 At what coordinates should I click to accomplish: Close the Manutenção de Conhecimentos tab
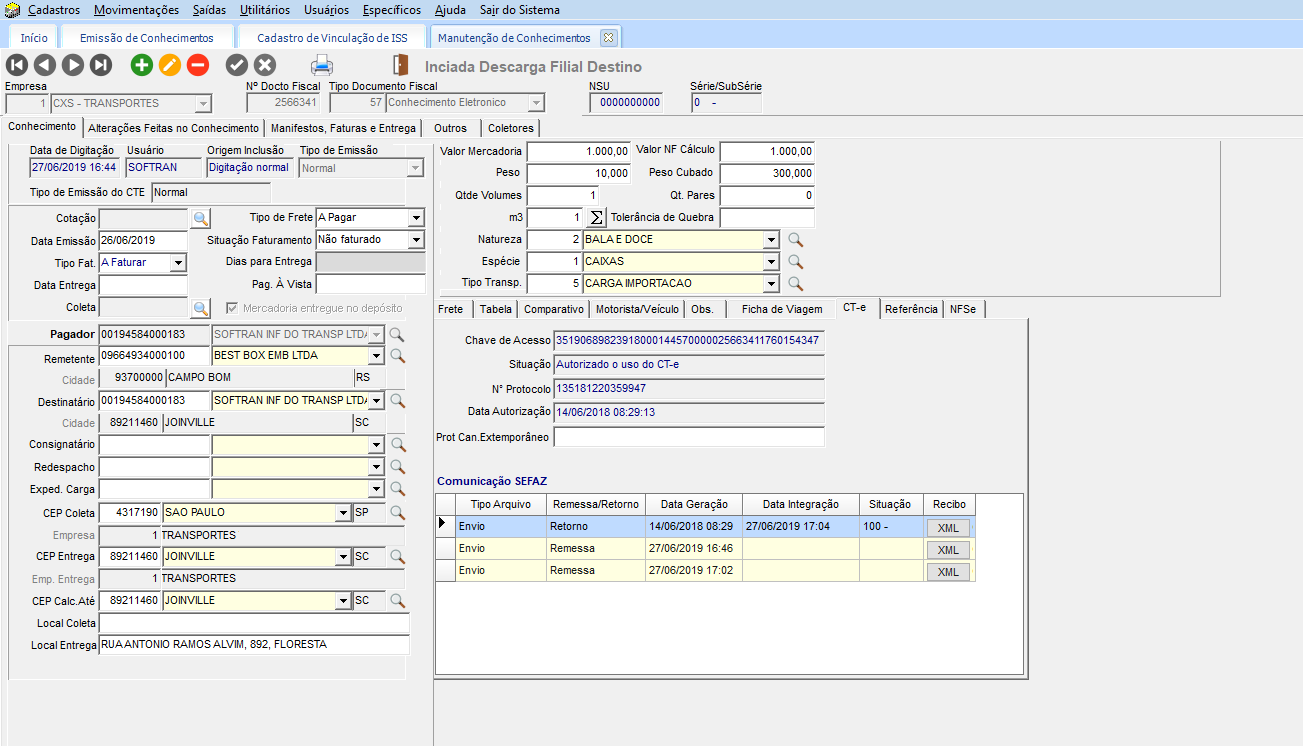(608, 38)
